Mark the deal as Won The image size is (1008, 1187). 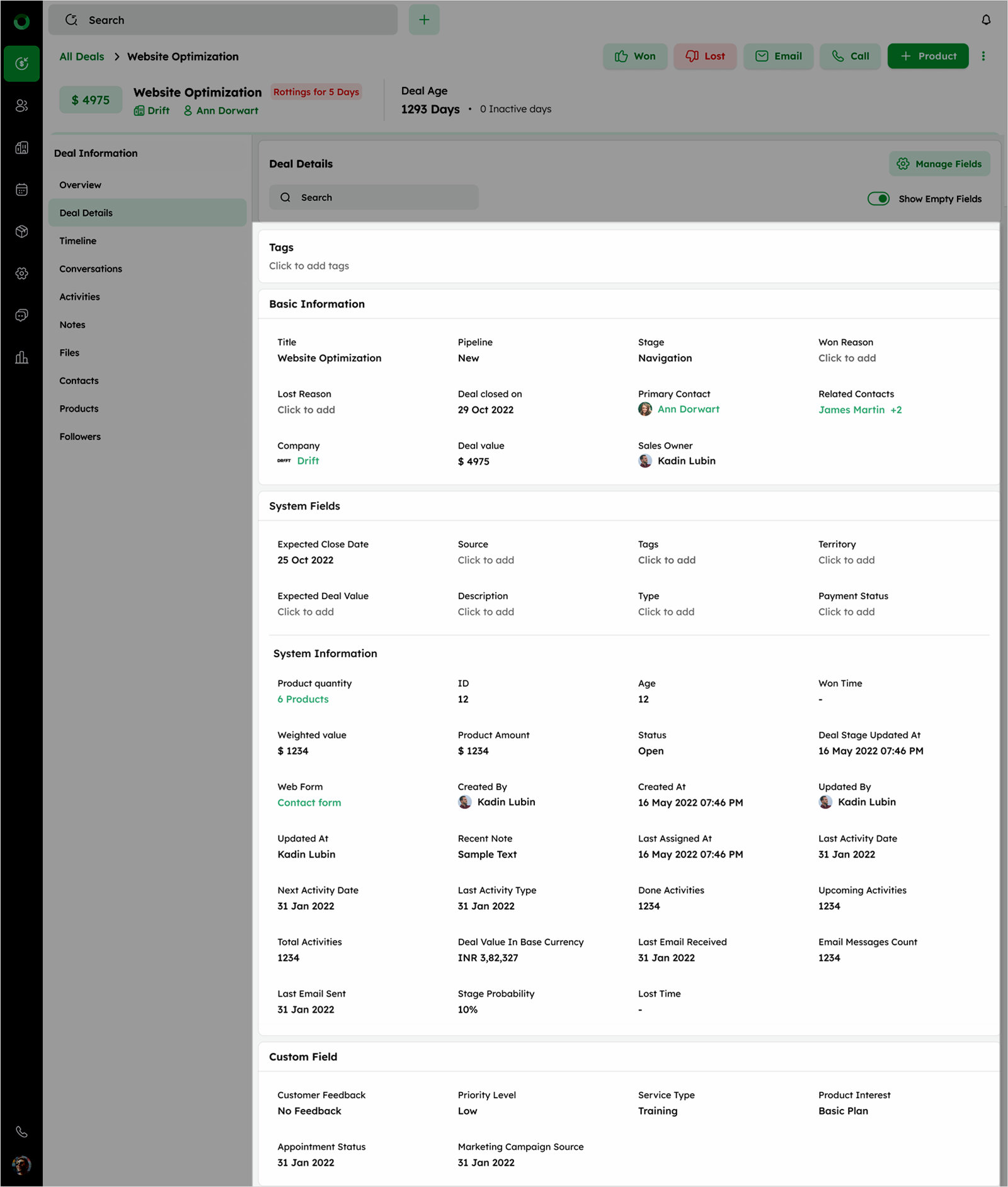(635, 57)
